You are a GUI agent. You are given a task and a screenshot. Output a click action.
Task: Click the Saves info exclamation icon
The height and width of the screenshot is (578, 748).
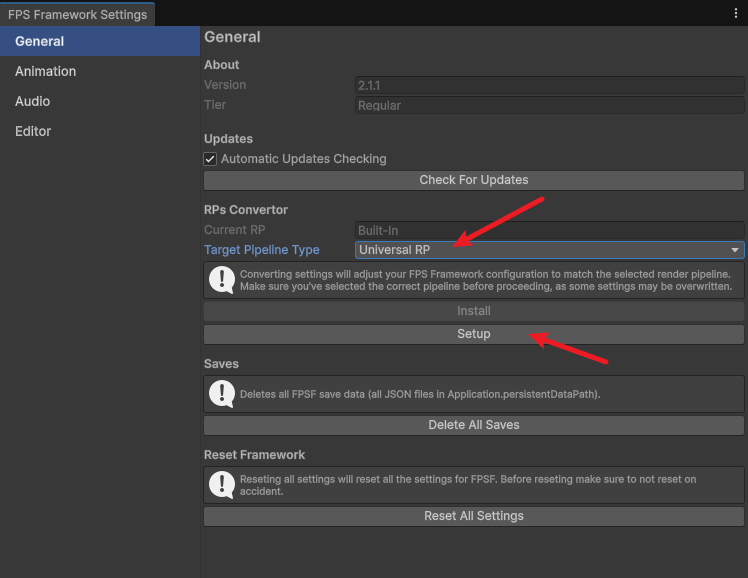coord(222,394)
